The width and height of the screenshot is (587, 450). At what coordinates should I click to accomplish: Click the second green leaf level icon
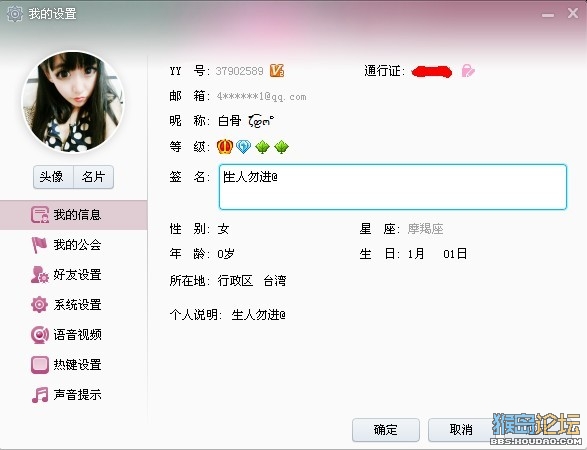(281, 146)
